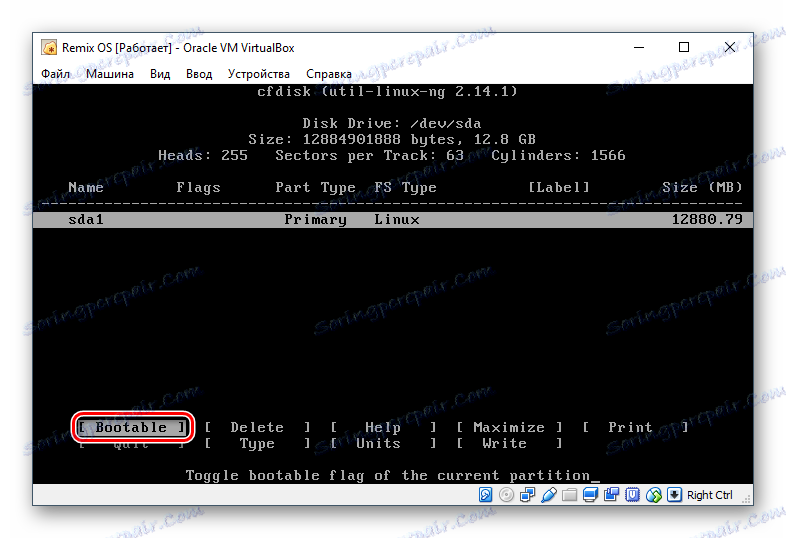Click the VirtualBox icon in title bar
Image resolution: width=786 pixels, height=538 pixels.
49,48
